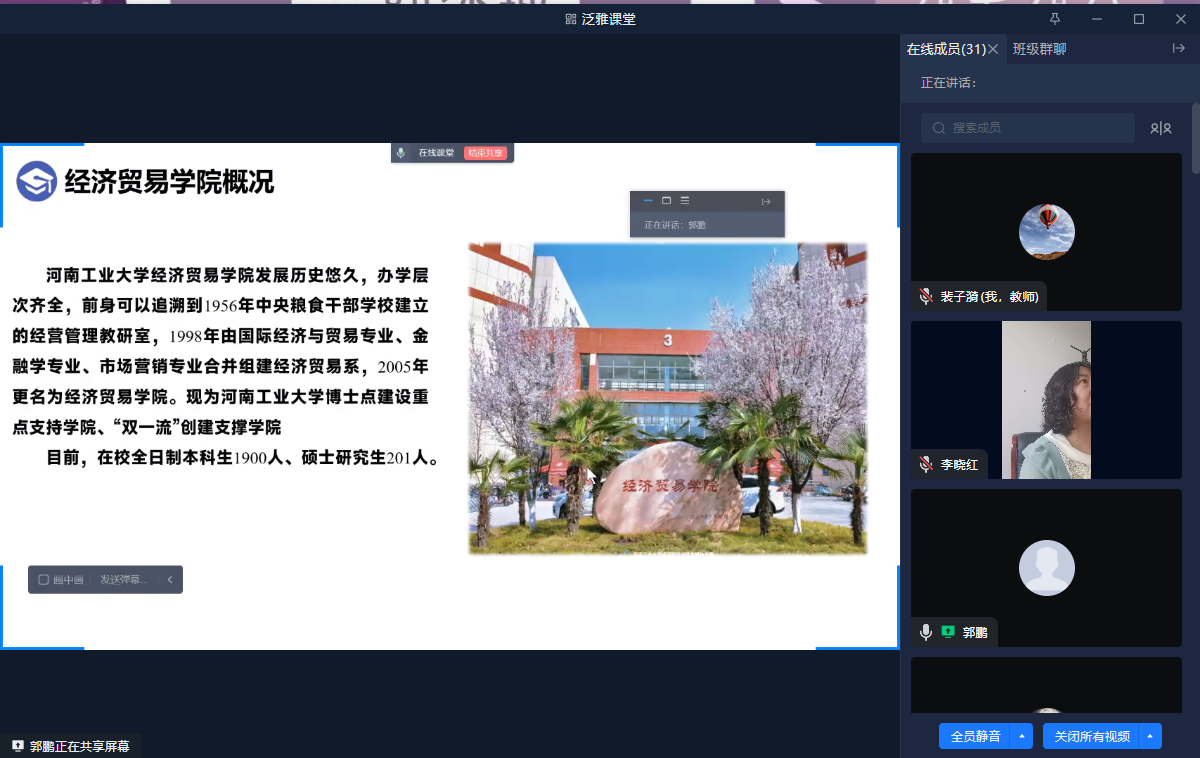This screenshot has height=758, width=1200.
Task: Click the list view icon in floating panel
Action: (x=685, y=201)
